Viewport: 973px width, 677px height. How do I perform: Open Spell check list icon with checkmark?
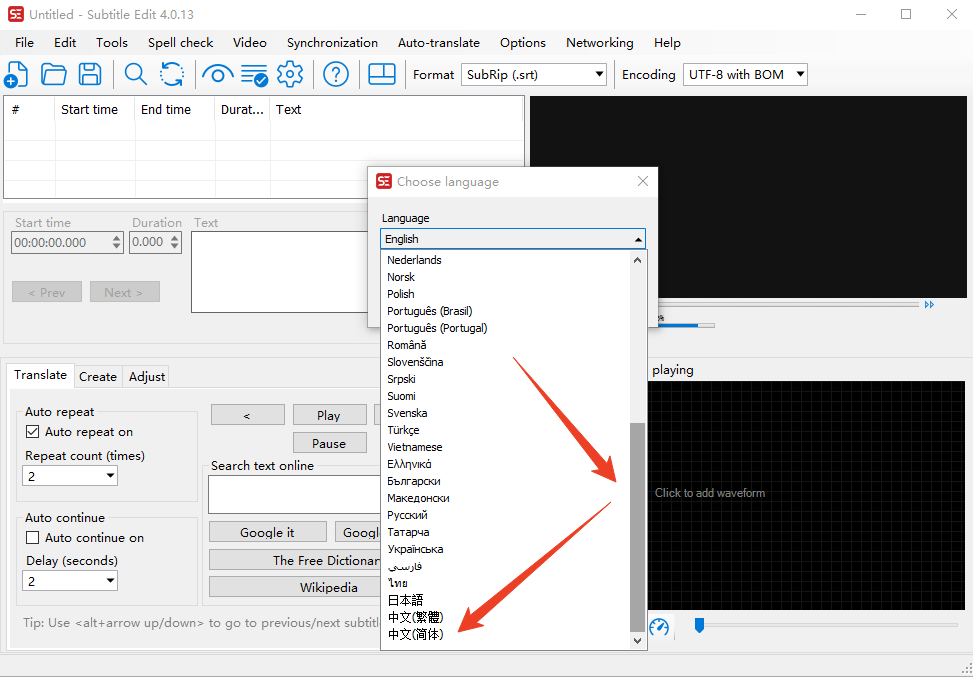pyautogui.click(x=254, y=75)
